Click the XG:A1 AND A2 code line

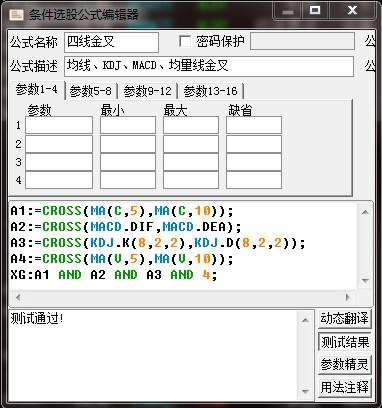[x=114, y=275]
